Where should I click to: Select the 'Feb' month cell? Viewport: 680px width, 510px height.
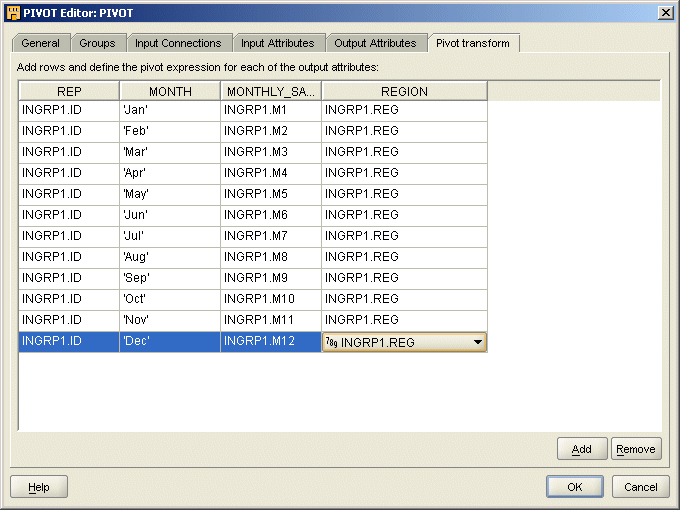pos(170,131)
